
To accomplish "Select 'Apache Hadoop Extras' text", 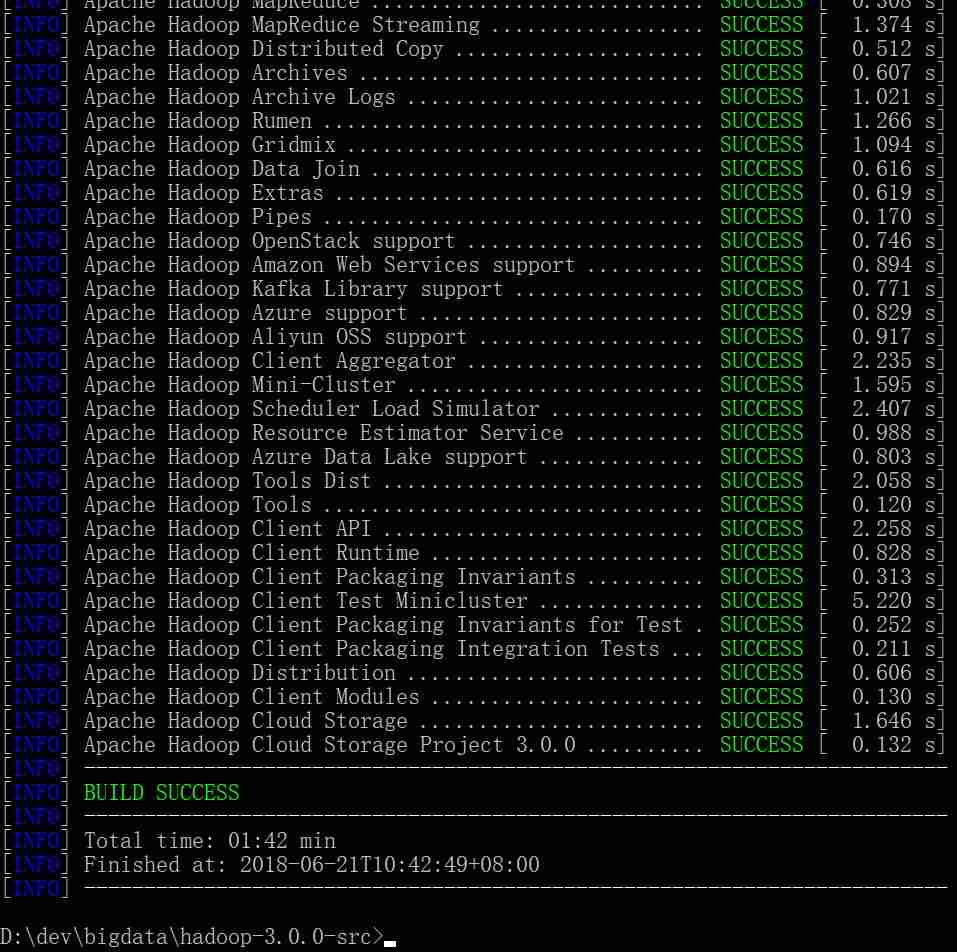I will (x=204, y=193).
